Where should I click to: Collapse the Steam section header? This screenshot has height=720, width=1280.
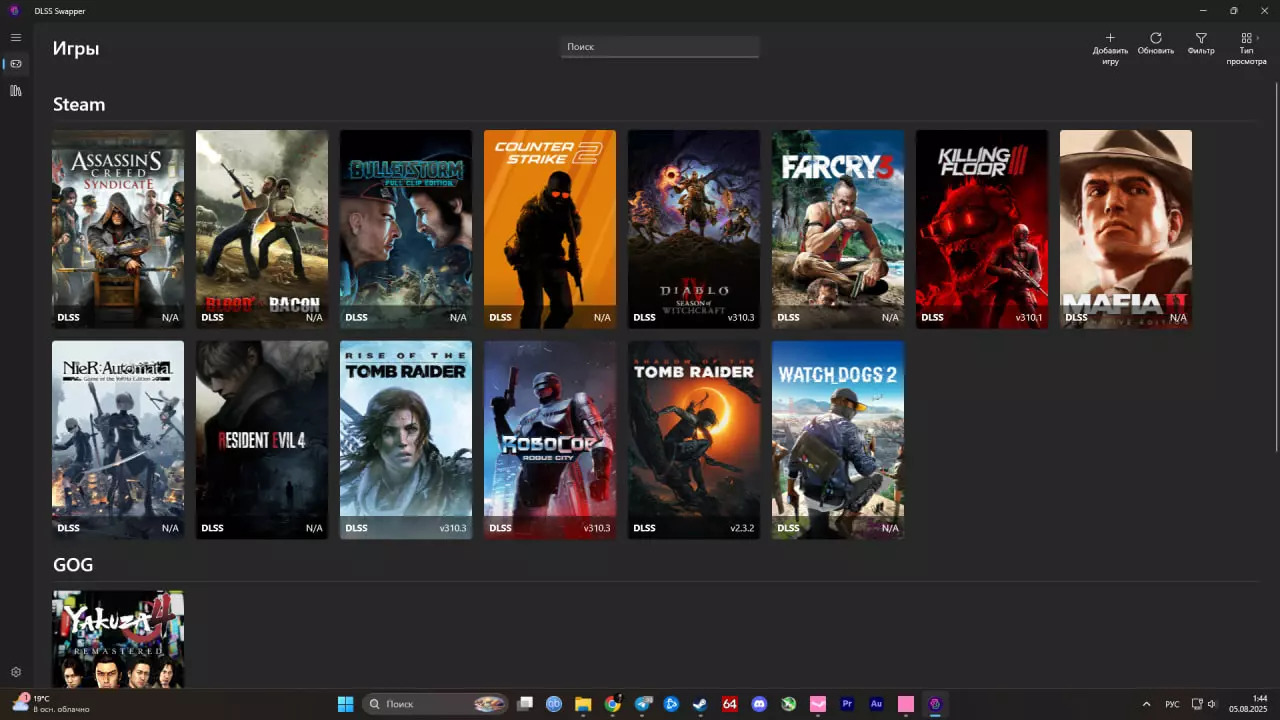(79, 105)
